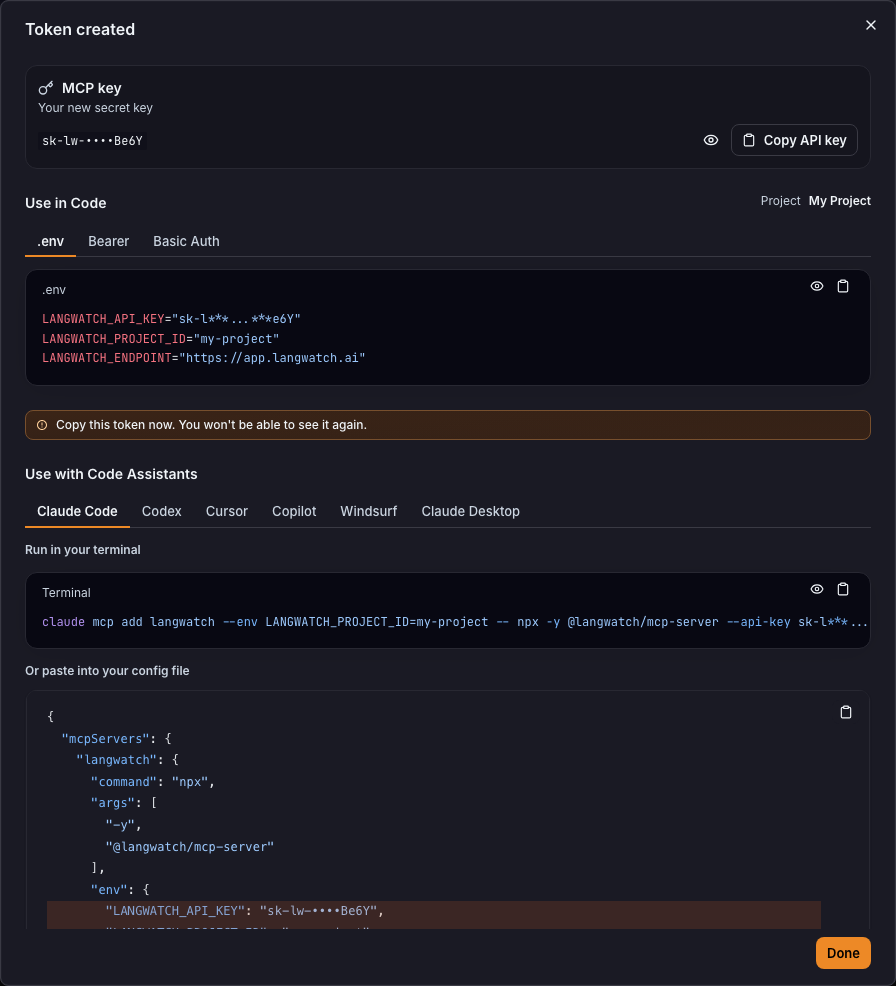
Task: Open the Cursor assistant tab
Action: (x=226, y=511)
